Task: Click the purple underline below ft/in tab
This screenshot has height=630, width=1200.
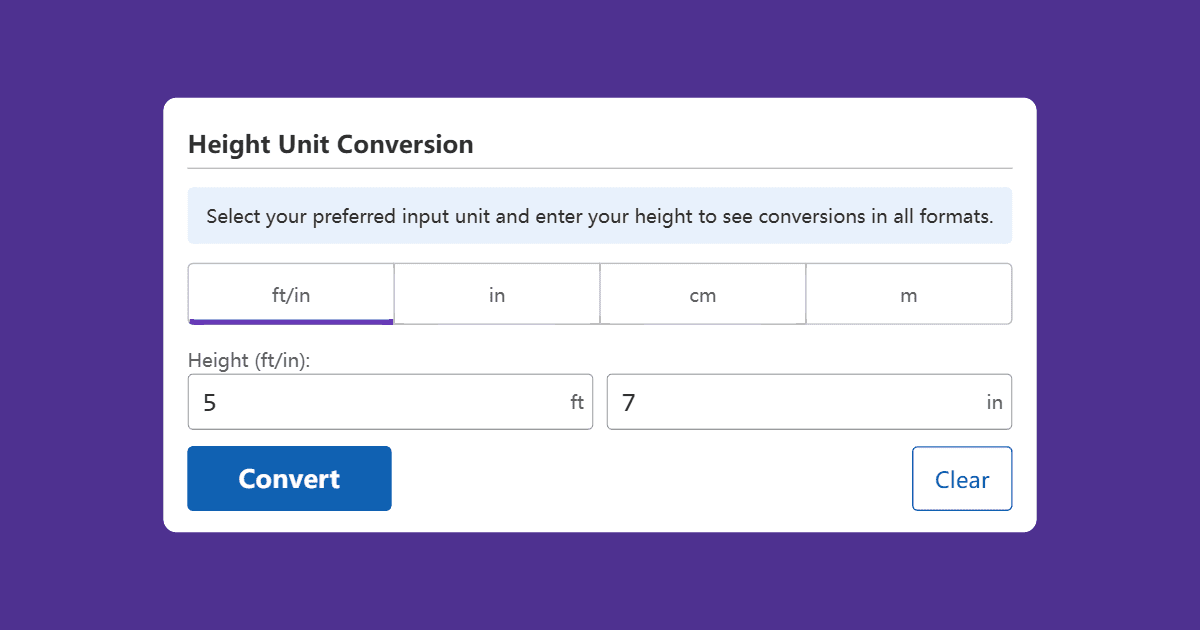Action: click(290, 321)
